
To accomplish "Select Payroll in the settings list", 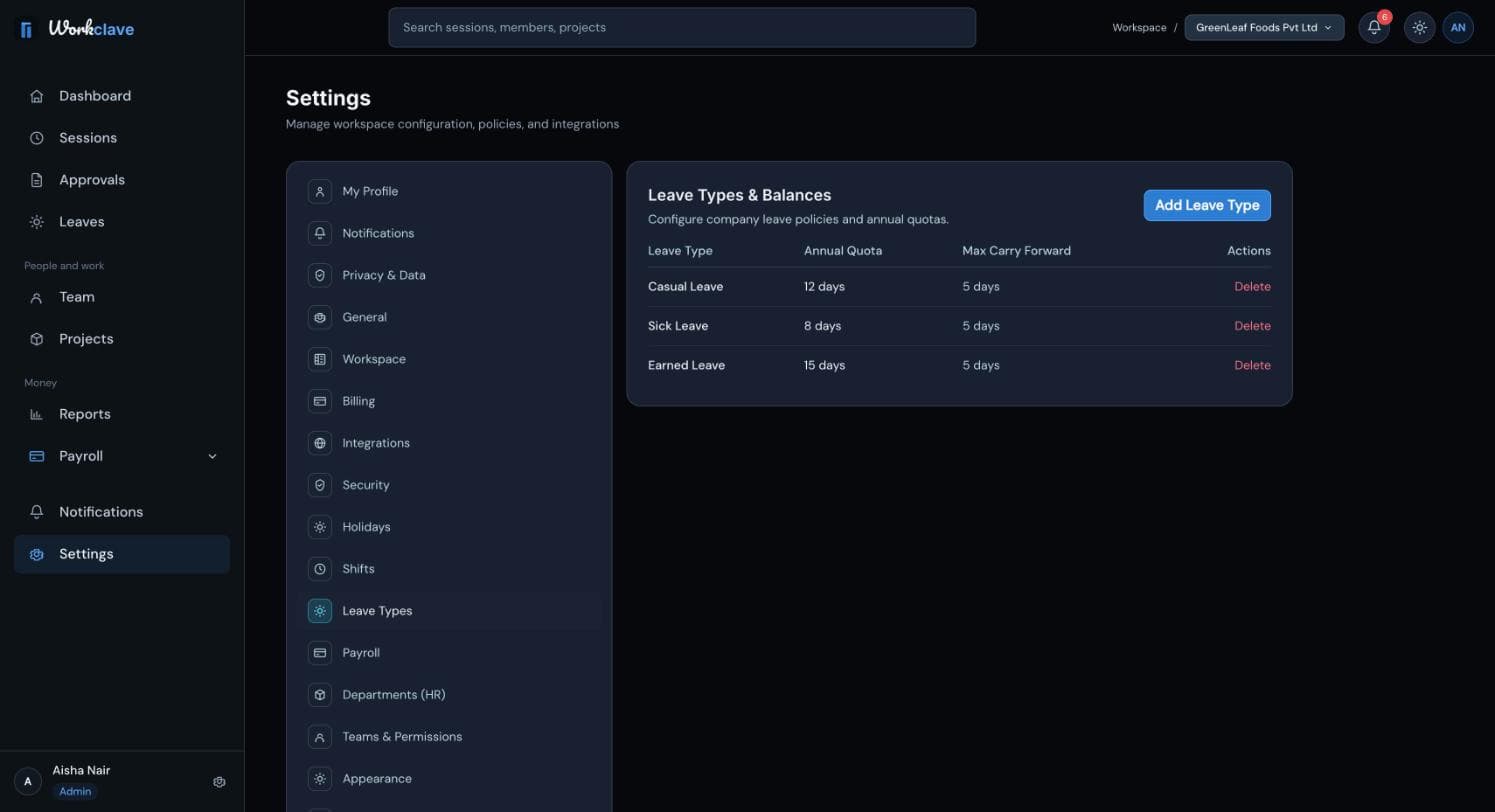I will point(450,653).
